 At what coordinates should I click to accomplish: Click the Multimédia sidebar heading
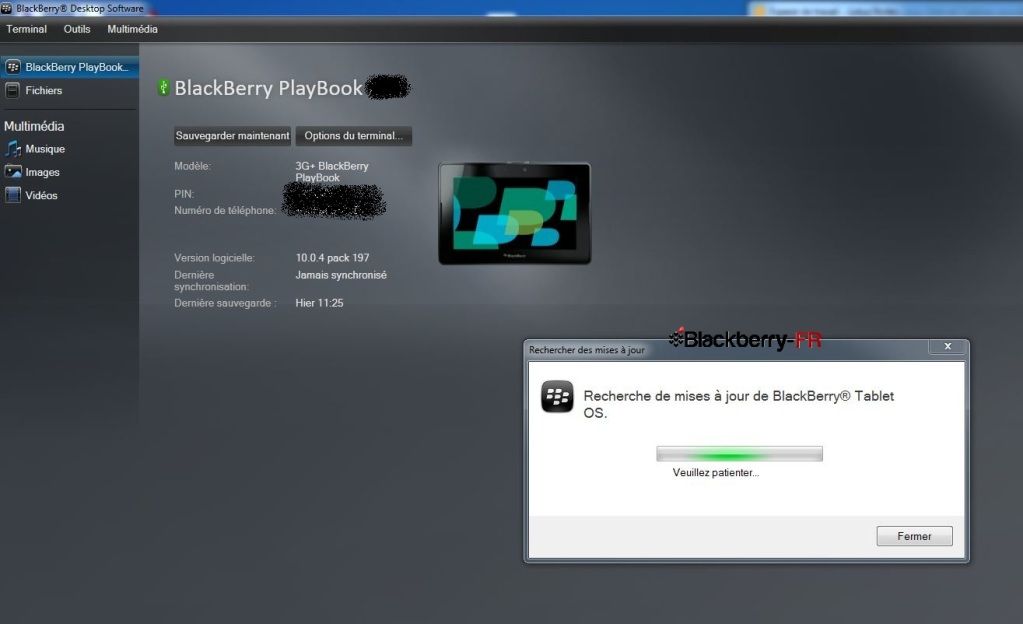(34, 126)
